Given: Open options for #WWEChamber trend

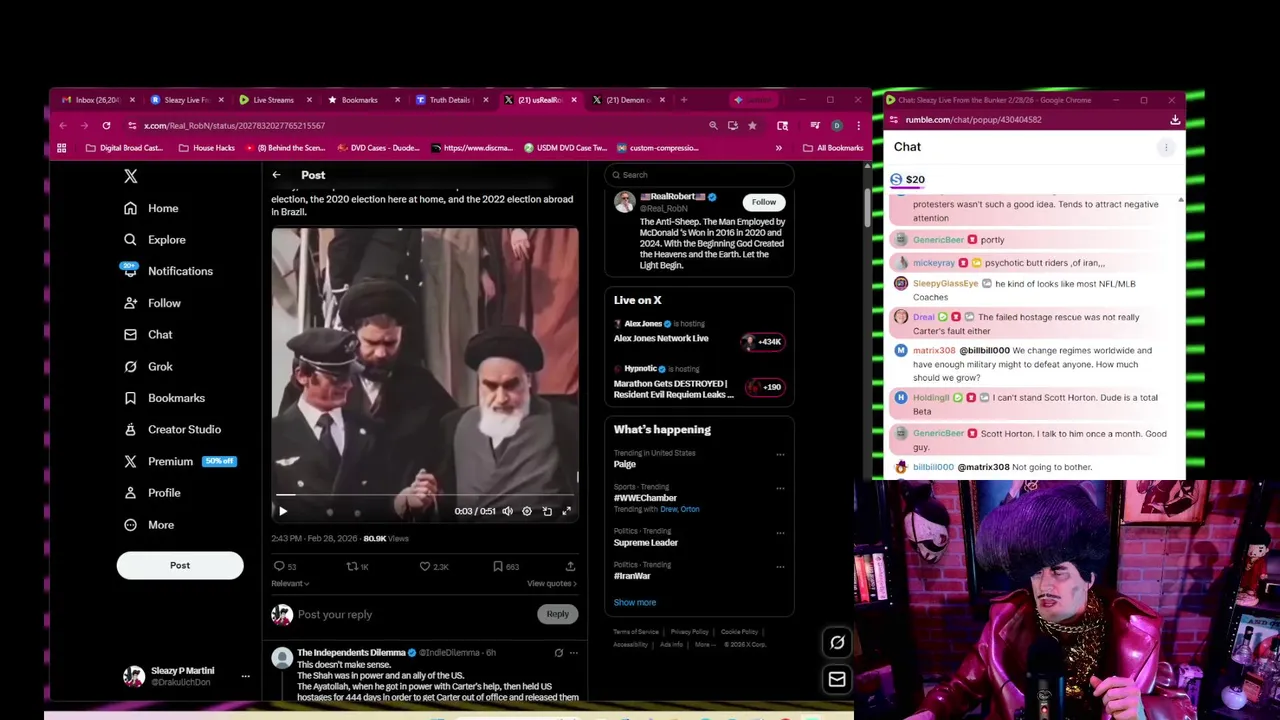Looking at the screenshot, I should tap(780, 489).
